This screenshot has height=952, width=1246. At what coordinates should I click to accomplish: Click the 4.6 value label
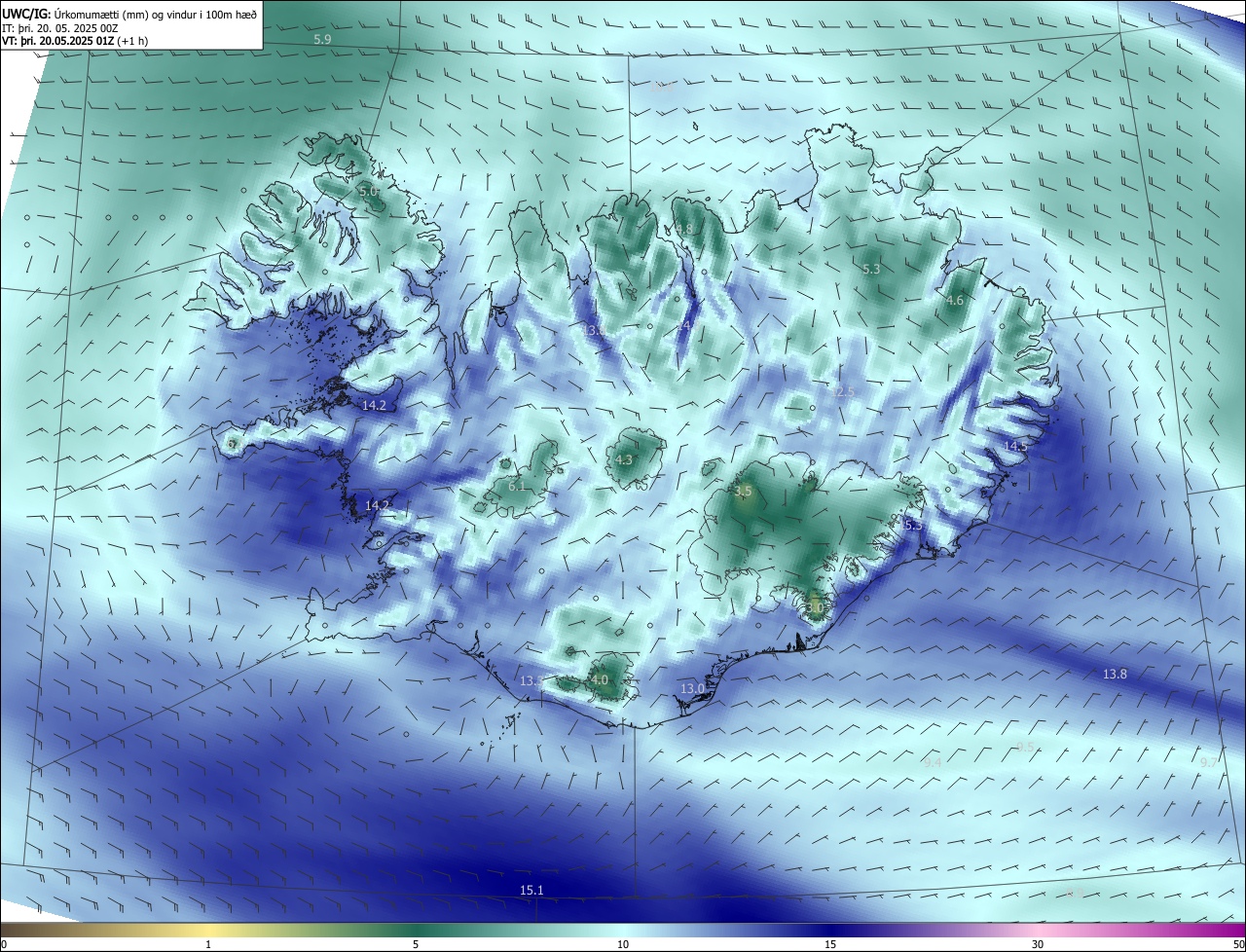955,301
